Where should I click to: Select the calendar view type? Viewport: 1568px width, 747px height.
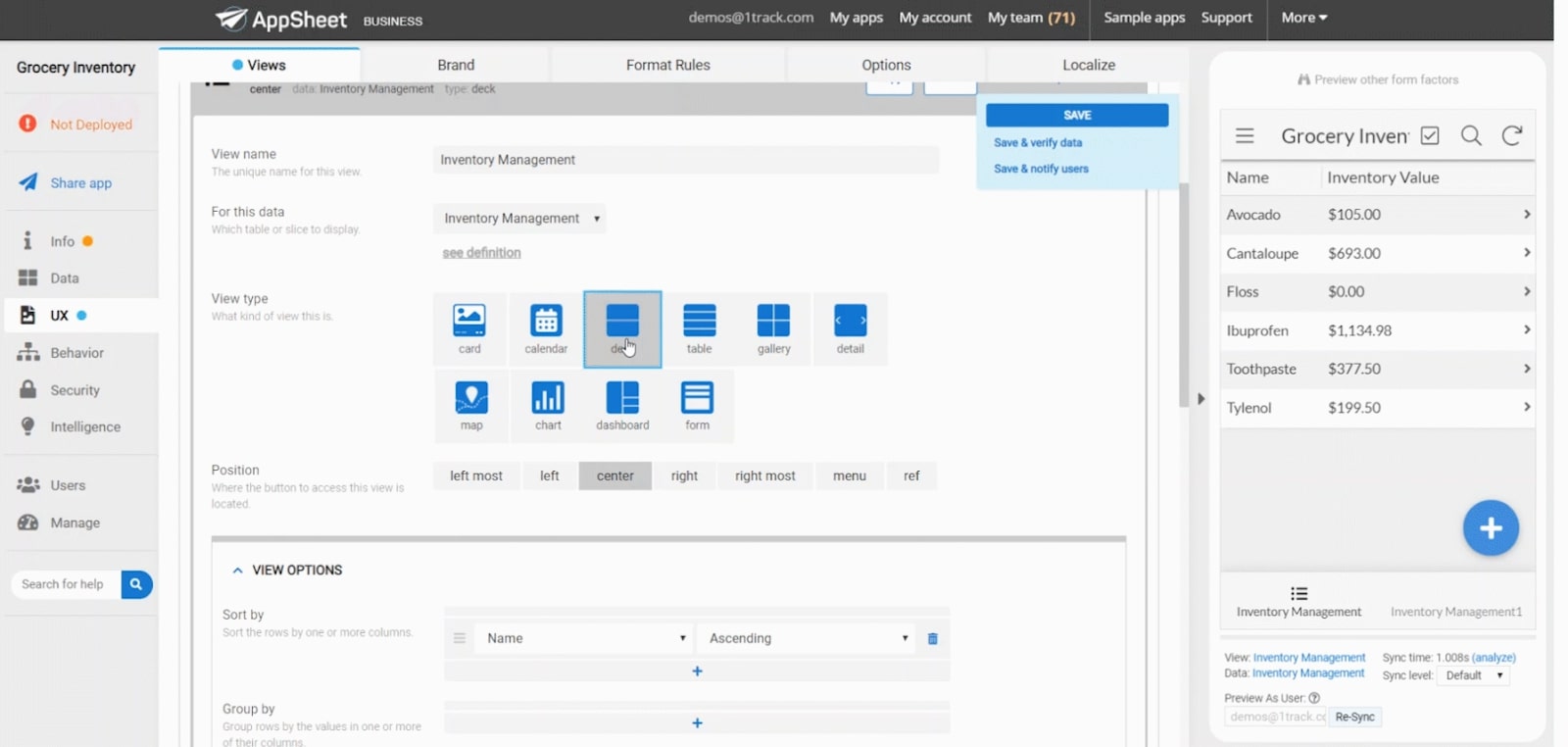coord(546,329)
